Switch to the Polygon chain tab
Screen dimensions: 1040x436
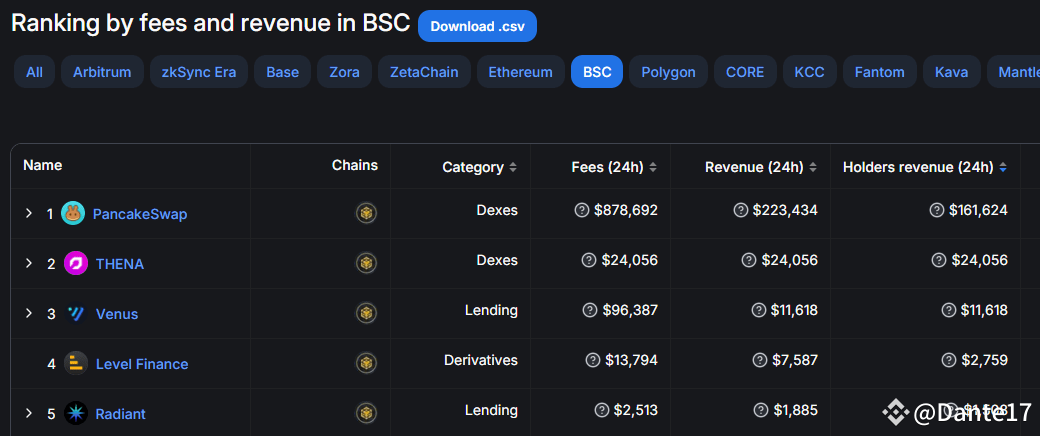pyautogui.click(x=669, y=72)
